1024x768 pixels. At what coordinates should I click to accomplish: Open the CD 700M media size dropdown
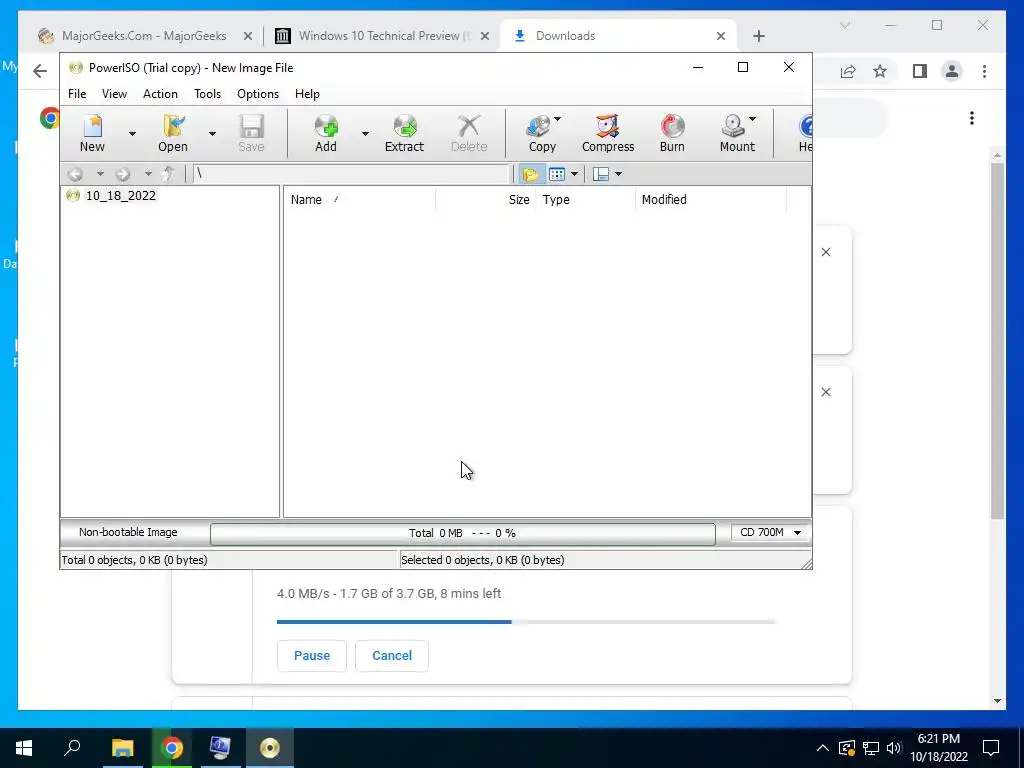click(x=771, y=533)
